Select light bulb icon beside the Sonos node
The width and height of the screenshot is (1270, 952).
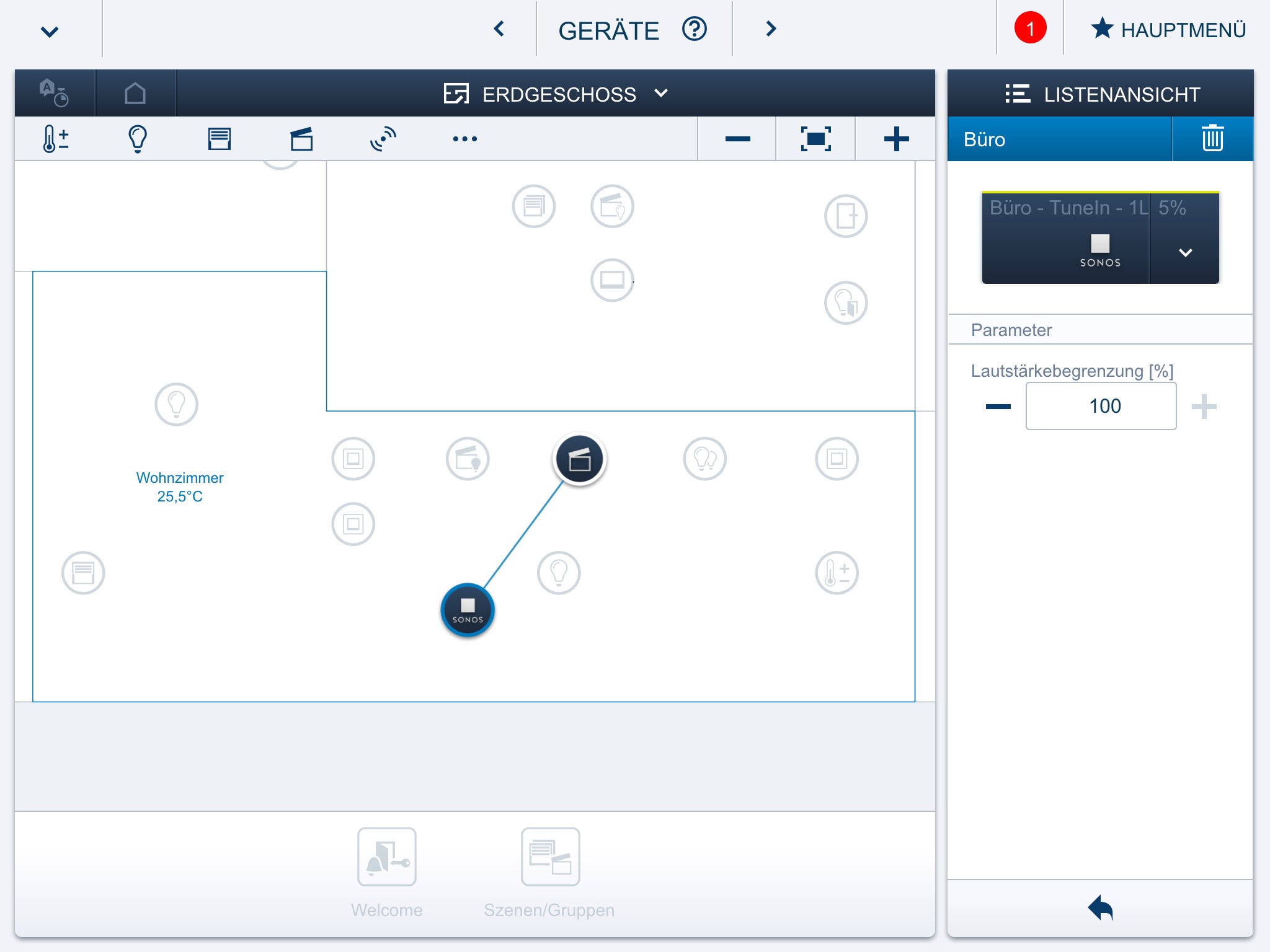tap(559, 573)
